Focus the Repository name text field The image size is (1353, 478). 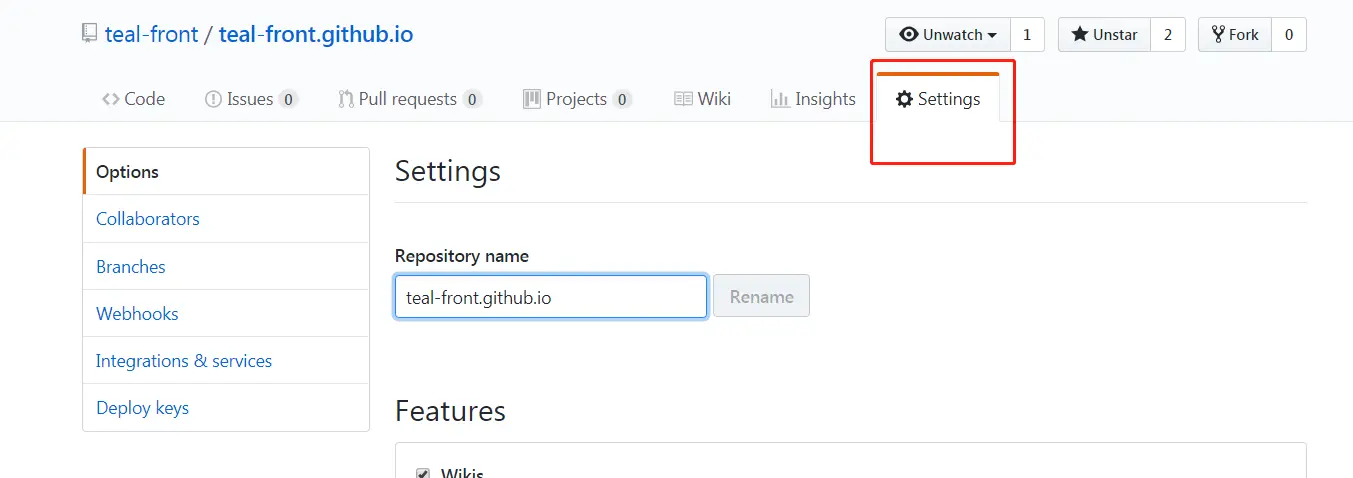(551, 297)
